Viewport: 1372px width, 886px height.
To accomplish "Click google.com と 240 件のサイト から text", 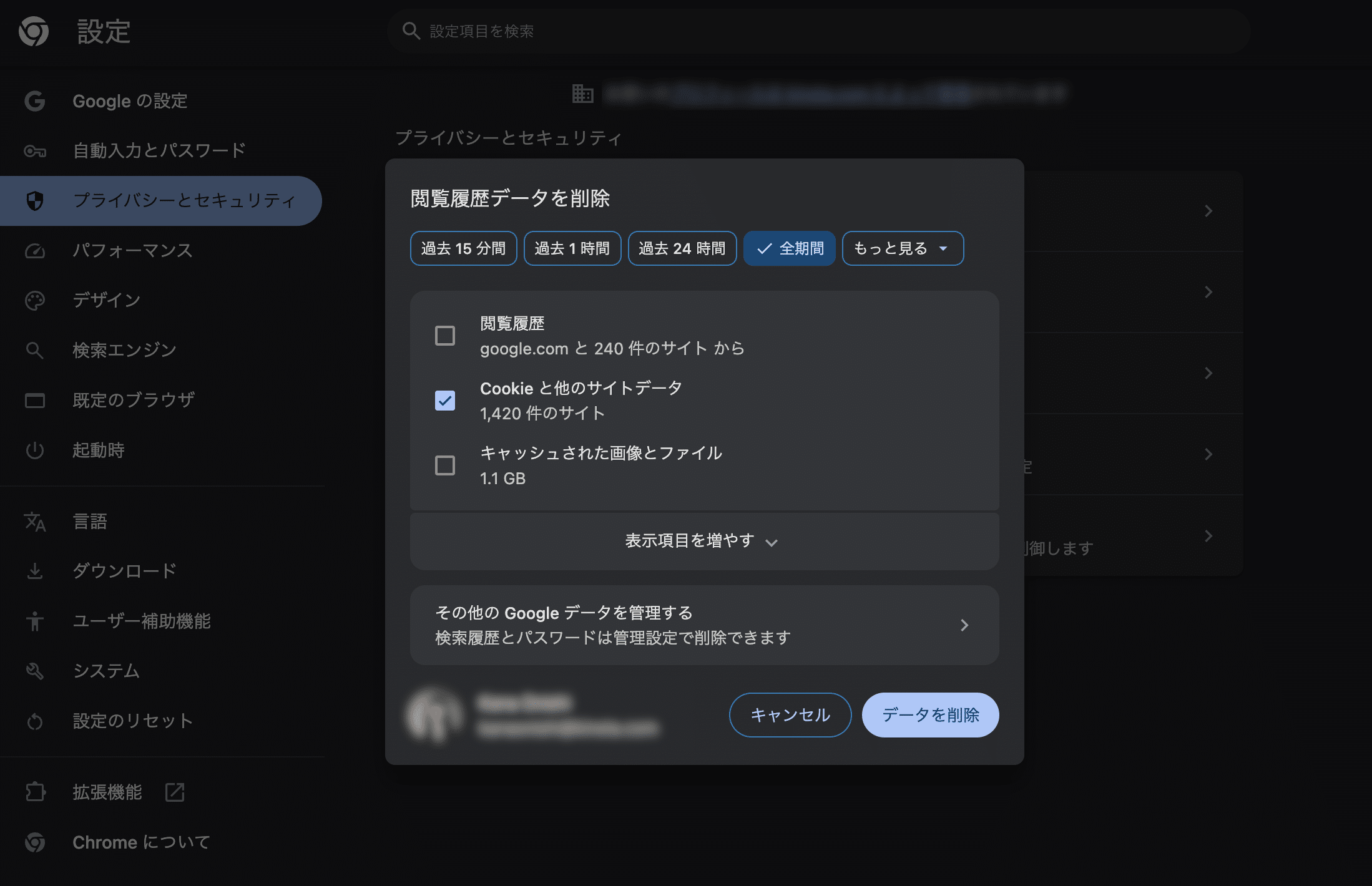I will click(x=612, y=348).
